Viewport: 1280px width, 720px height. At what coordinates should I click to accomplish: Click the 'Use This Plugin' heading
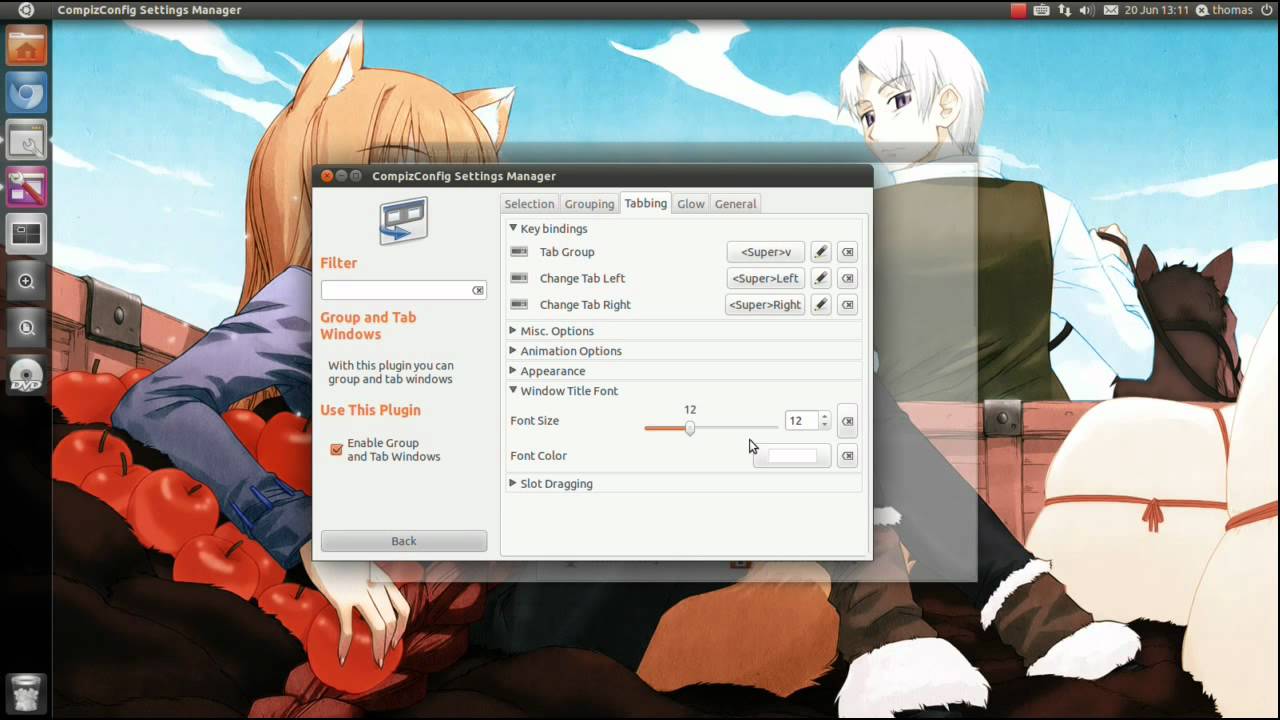[x=370, y=410]
